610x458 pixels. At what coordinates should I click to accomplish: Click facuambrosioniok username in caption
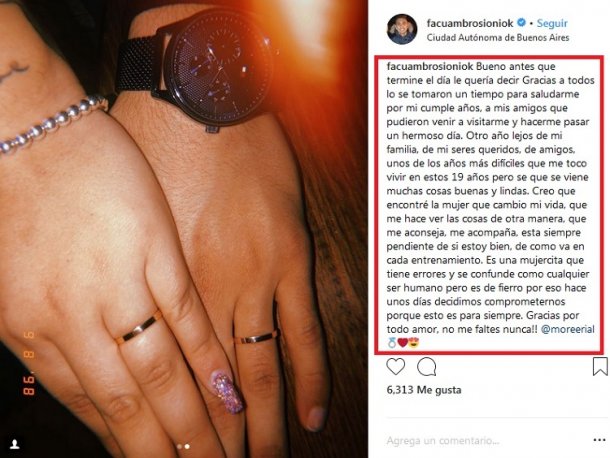(x=429, y=66)
